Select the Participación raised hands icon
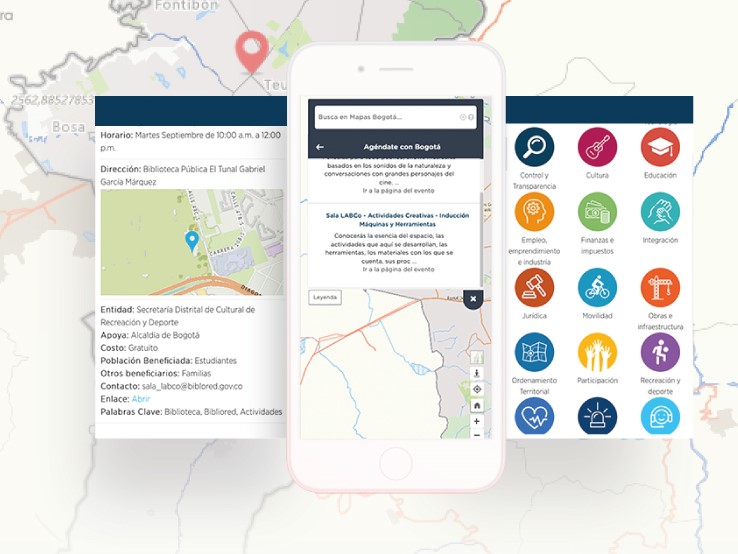The height and width of the screenshot is (554, 738). tap(597, 352)
